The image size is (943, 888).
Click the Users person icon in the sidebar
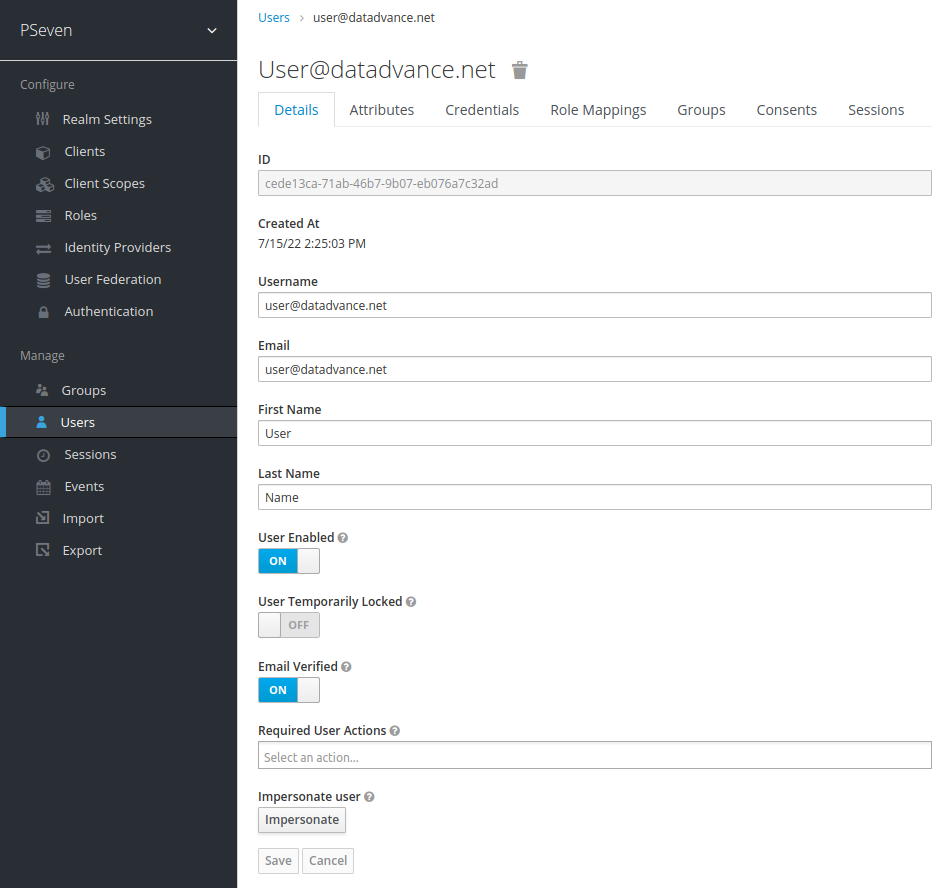coord(41,422)
